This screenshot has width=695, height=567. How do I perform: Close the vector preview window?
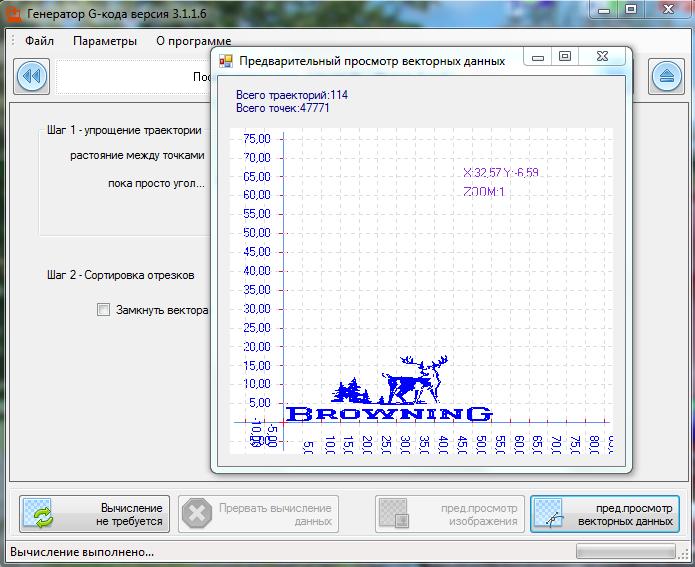[x=602, y=57]
